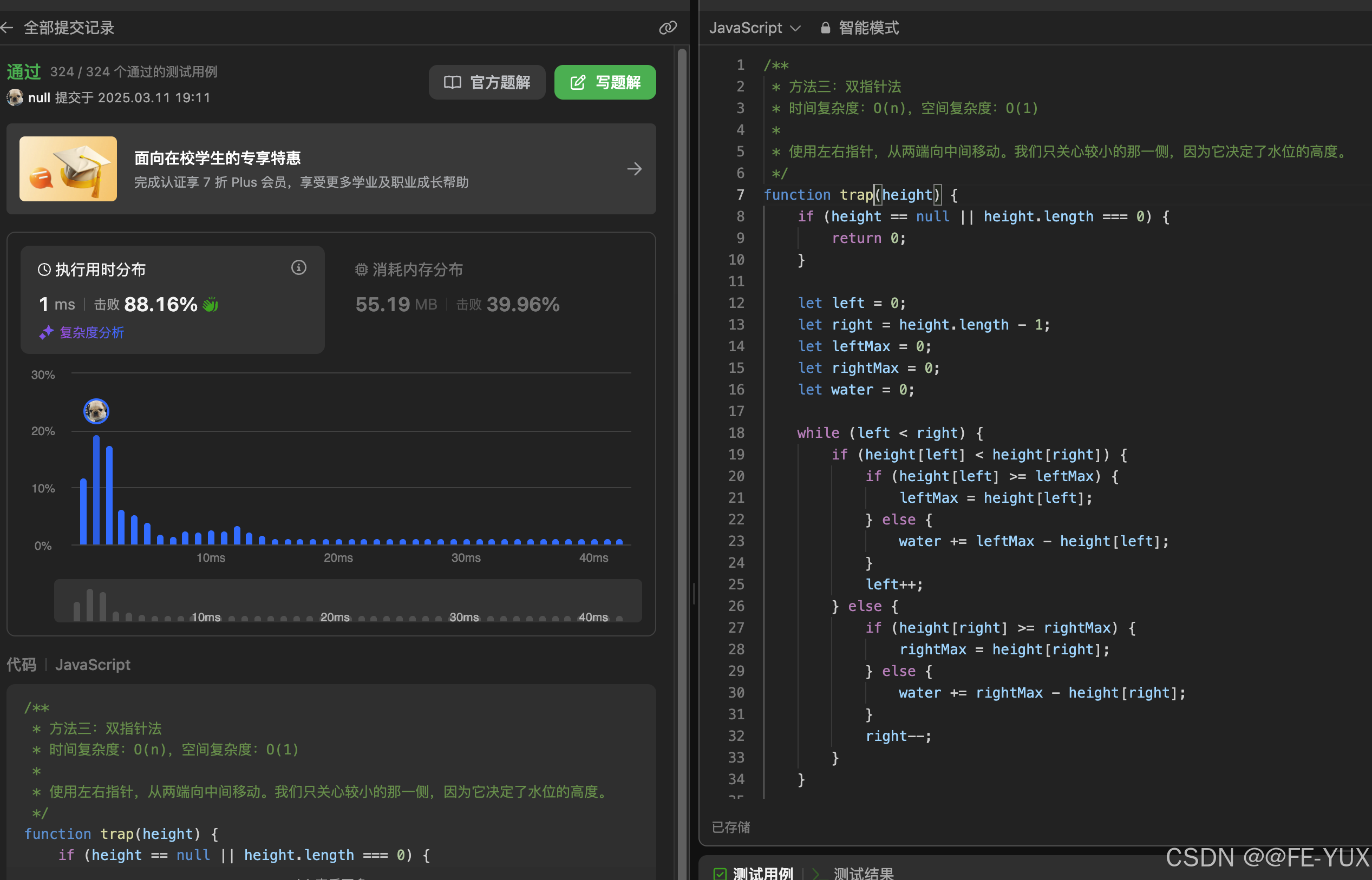Click the clapping hands icon beside 88.16%
Image resolution: width=1372 pixels, height=880 pixels.
[211, 305]
